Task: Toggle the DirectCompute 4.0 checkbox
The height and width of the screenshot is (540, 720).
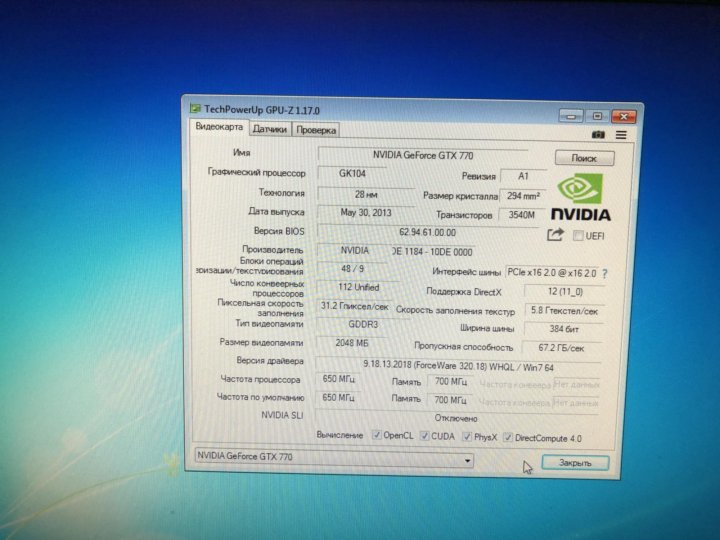Action: click(508, 438)
